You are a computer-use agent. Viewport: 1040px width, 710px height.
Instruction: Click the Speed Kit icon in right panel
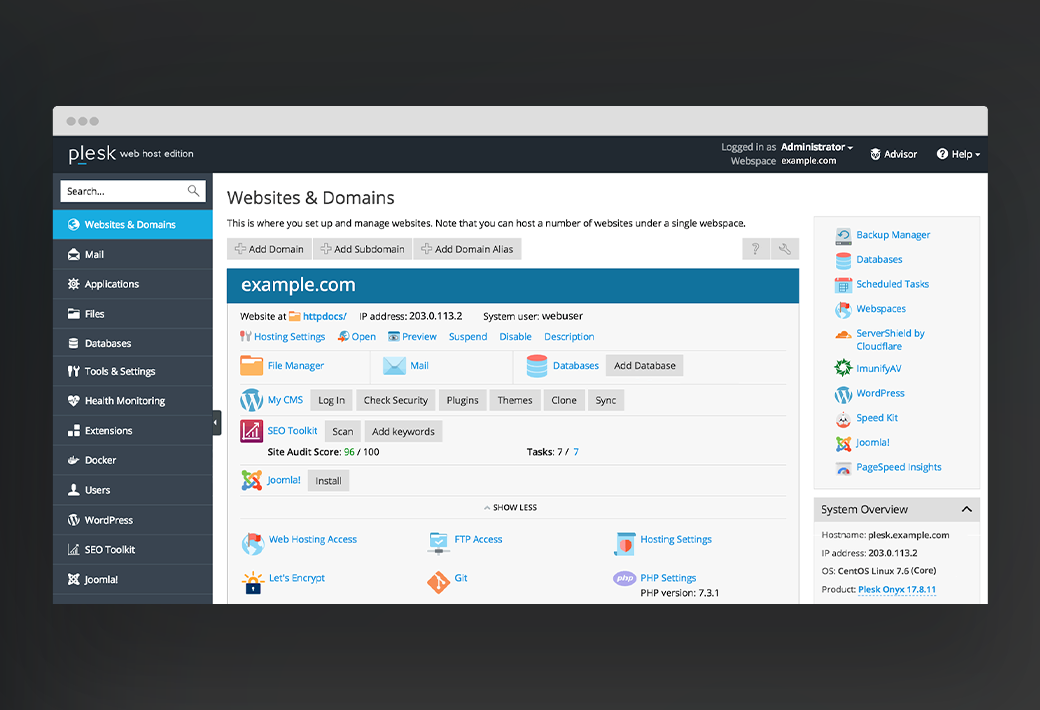(x=843, y=419)
